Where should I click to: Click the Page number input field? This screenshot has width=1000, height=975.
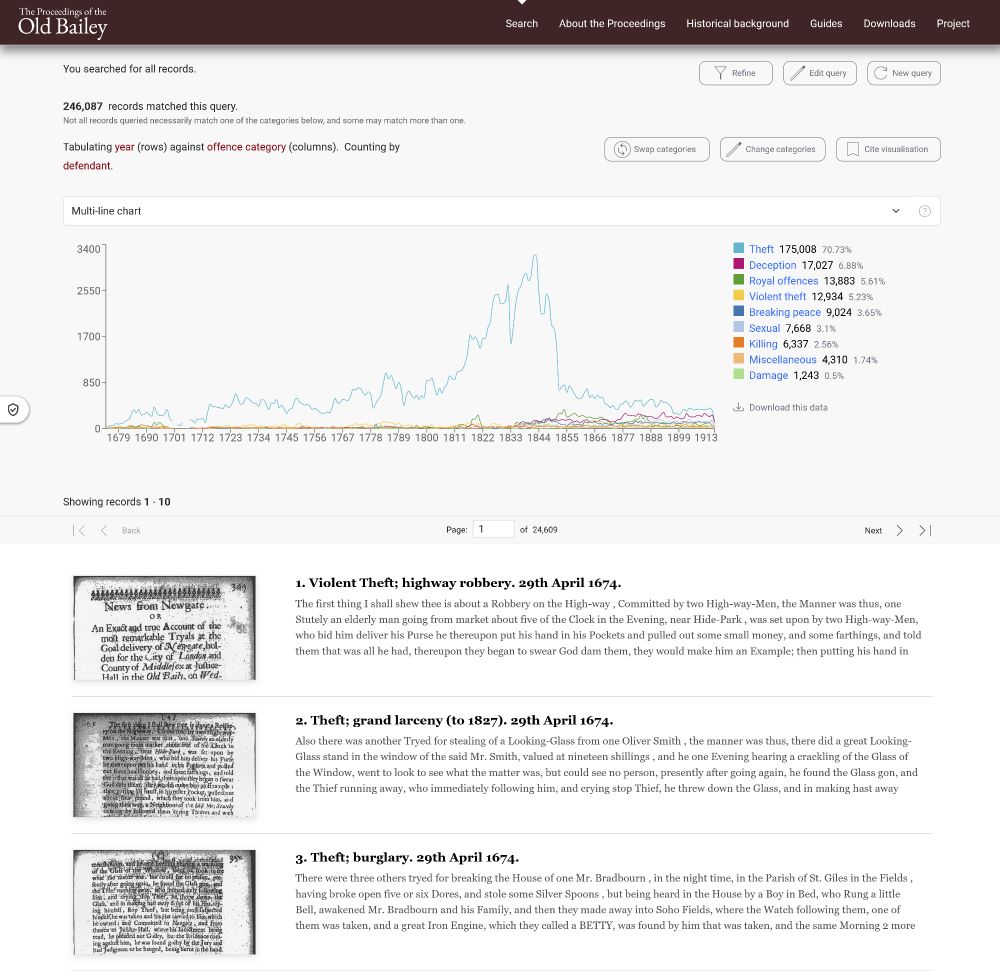coord(493,529)
